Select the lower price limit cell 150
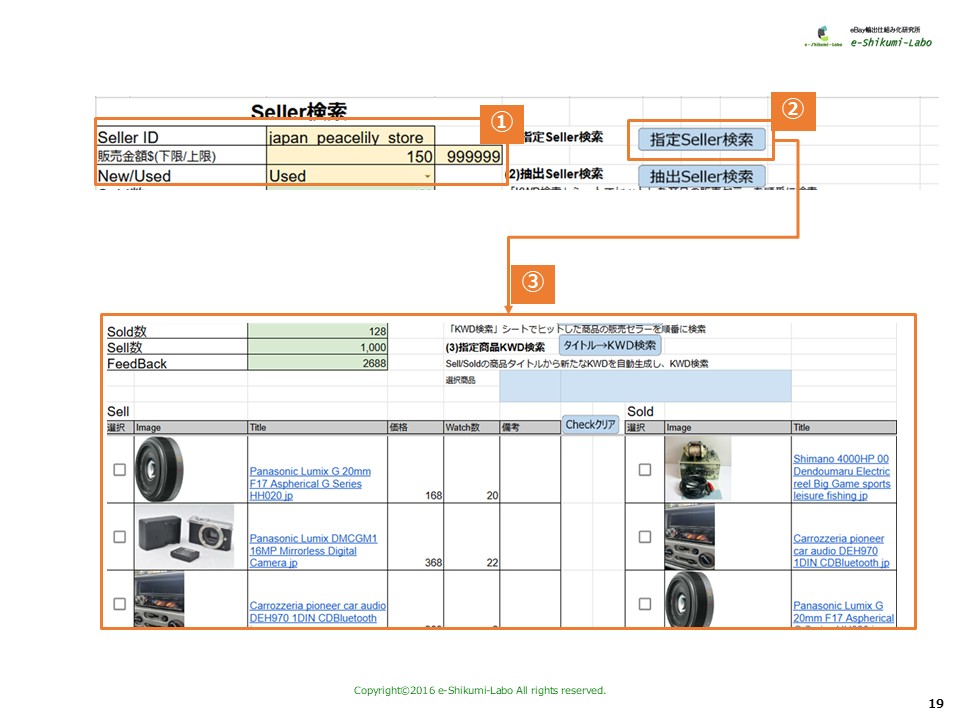Viewport: 960px width, 720px height. [x=350, y=156]
